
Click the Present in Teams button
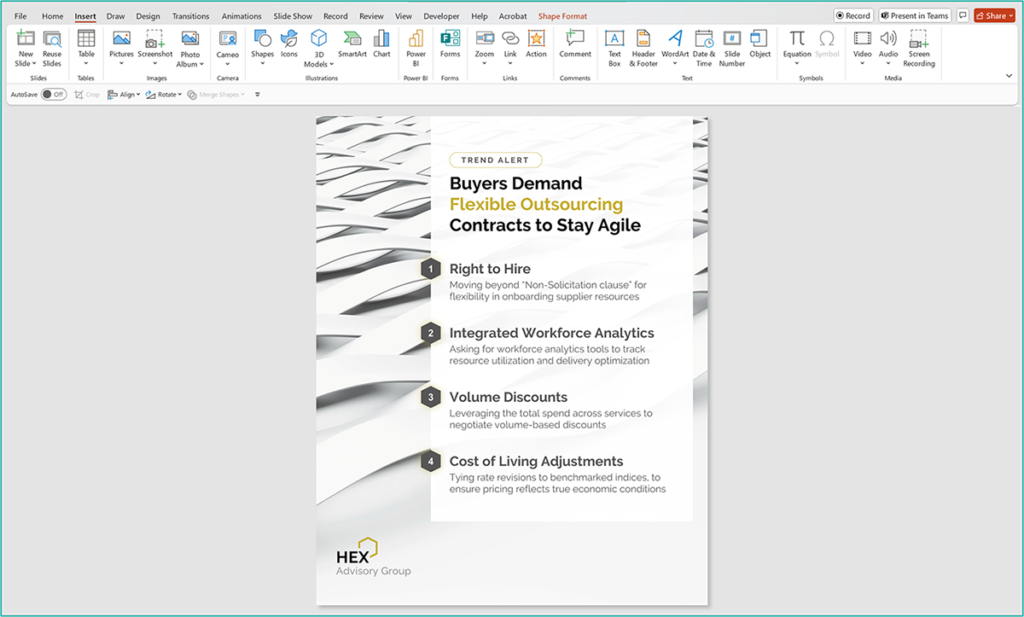pos(914,15)
